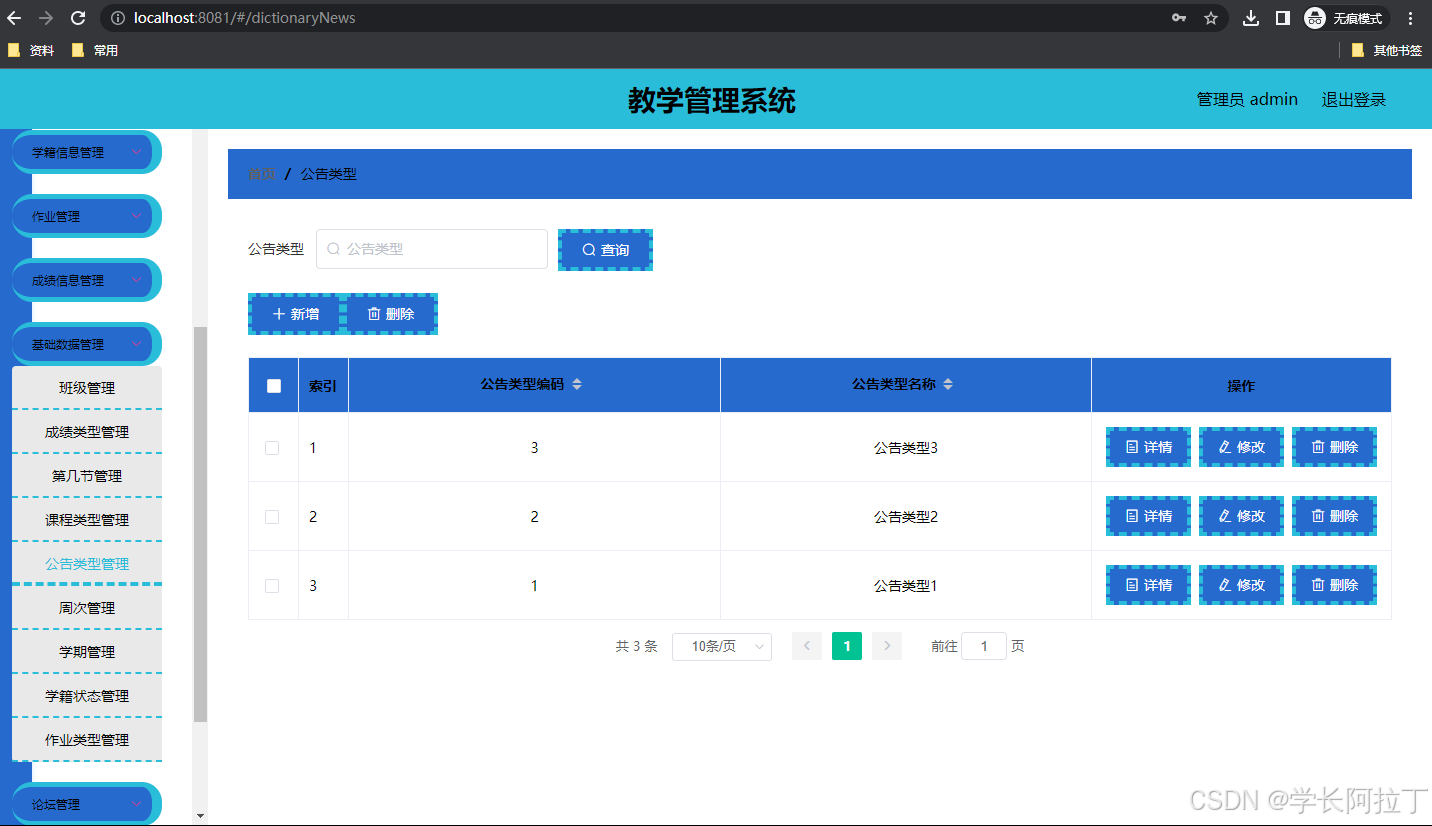1432x826 pixels.
Task: Open 详情 for 公告类型3 via document icon
Action: 1130,447
